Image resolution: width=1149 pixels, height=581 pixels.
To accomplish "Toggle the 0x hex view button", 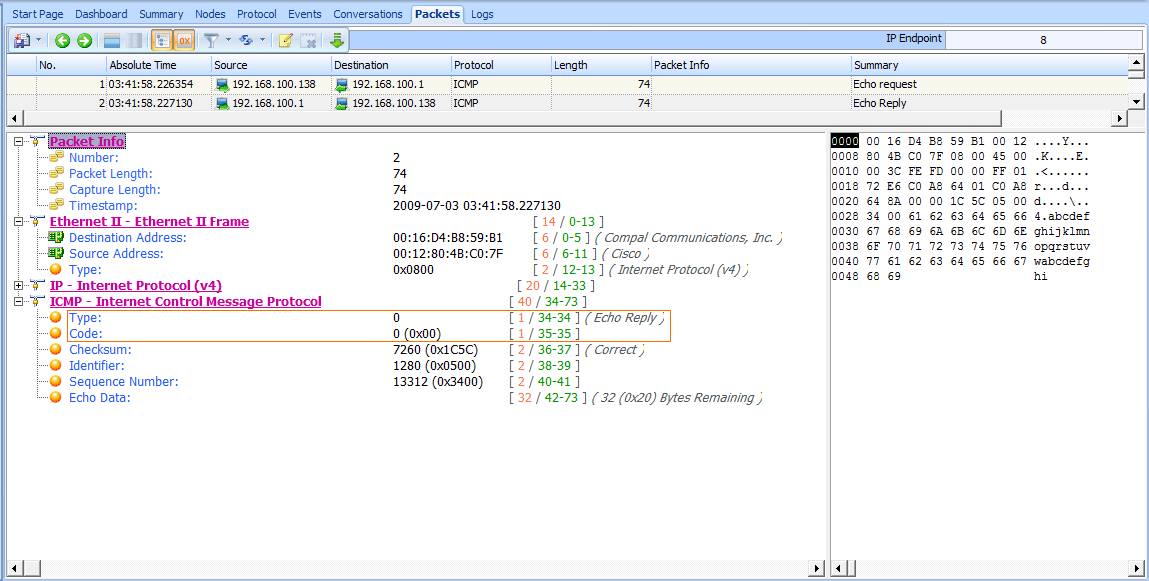I will coord(184,40).
